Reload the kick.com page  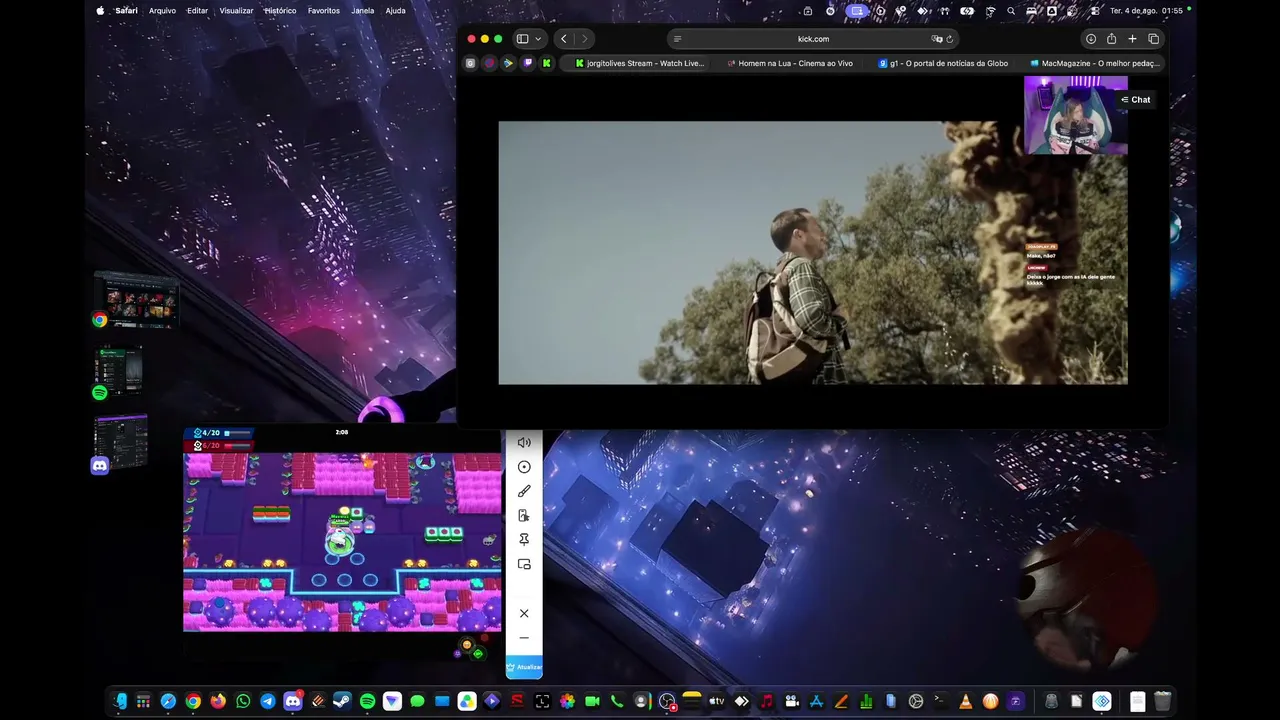950,39
